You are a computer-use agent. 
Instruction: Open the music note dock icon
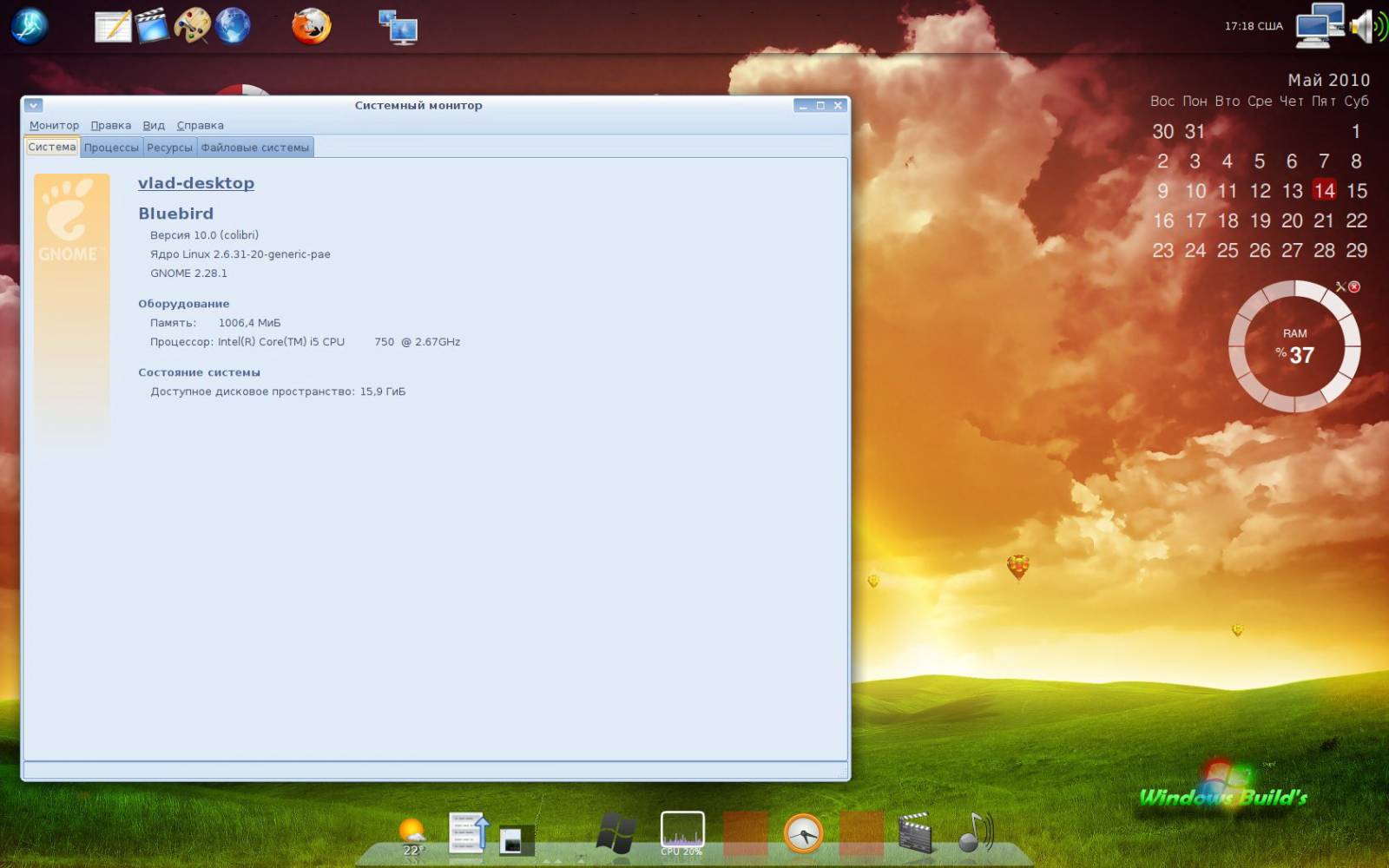point(976,832)
